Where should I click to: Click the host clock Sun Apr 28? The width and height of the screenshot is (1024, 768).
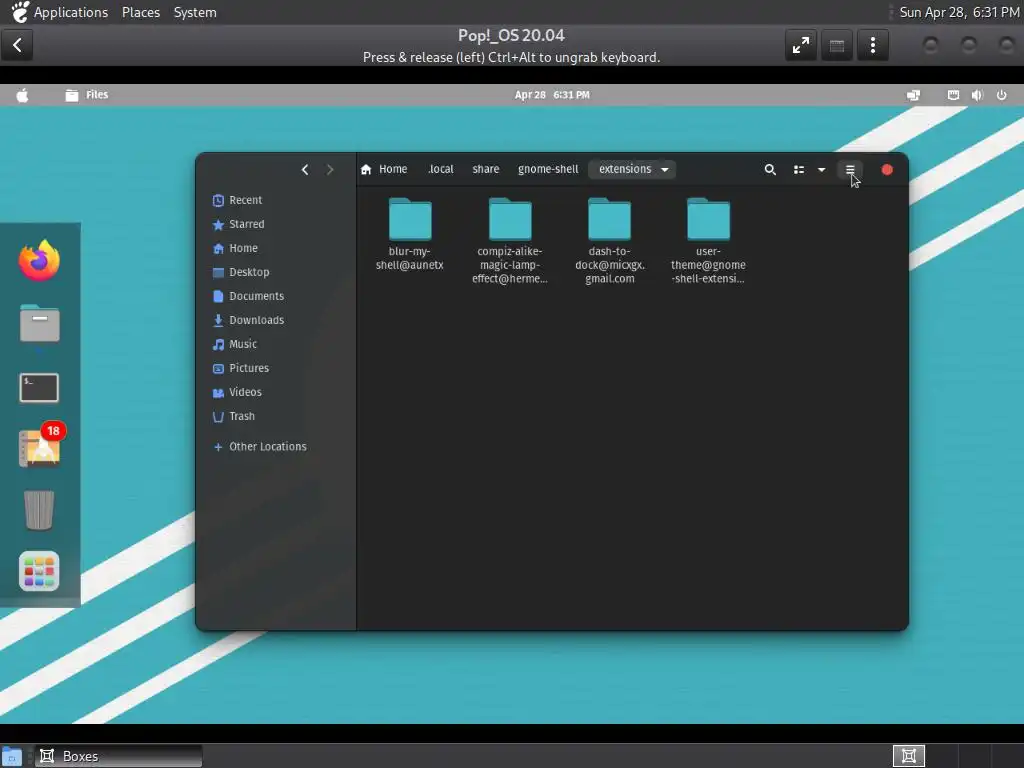click(959, 12)
